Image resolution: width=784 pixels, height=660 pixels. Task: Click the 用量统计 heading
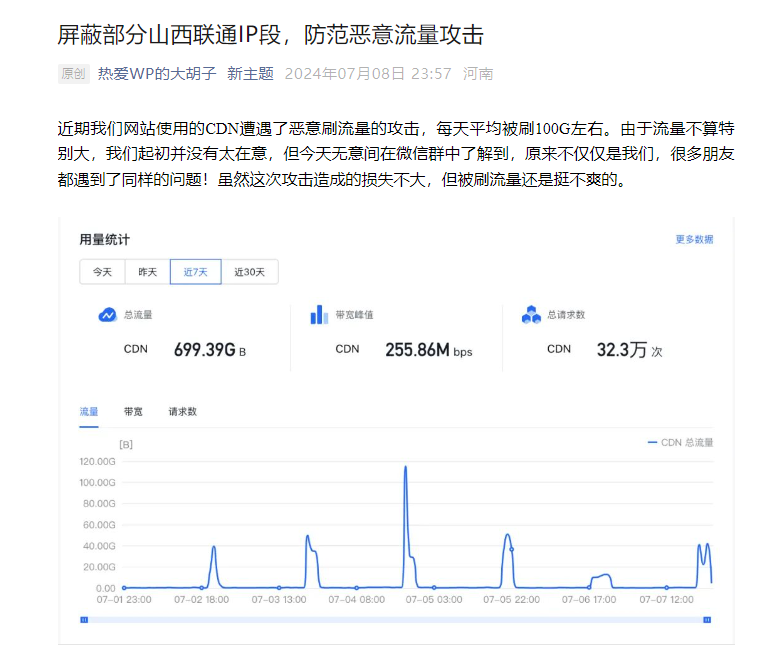pyautogui.click(x=104, y=240)
